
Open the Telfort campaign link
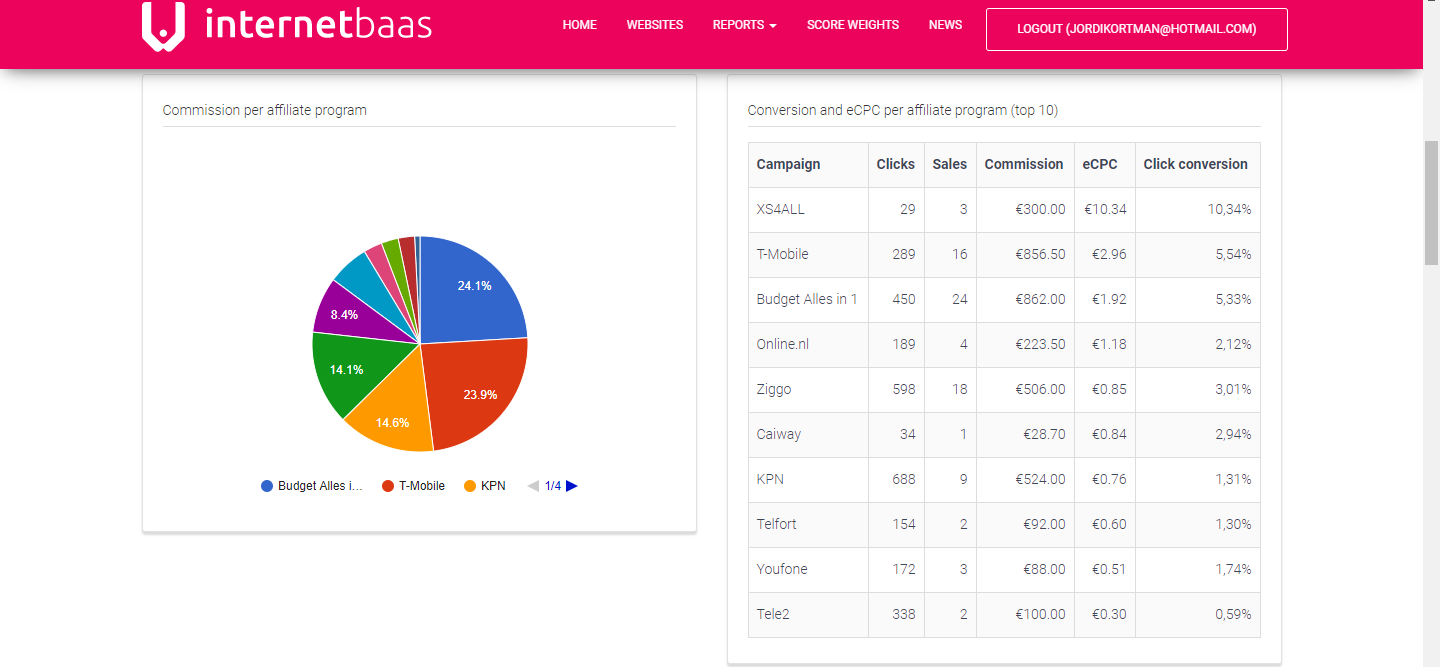pos(777,524)
